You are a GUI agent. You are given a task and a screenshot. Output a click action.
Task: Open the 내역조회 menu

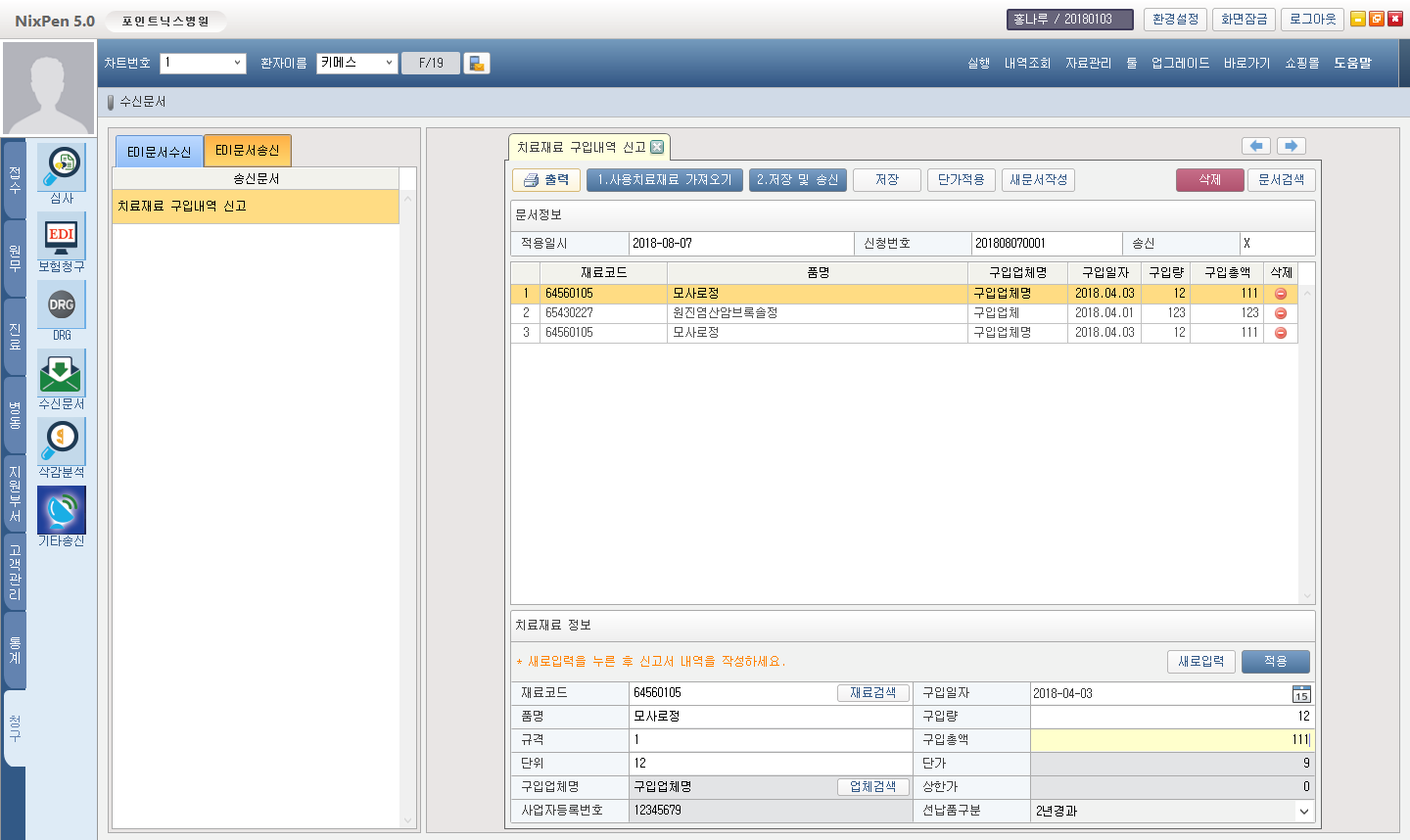coord(1027,63)
